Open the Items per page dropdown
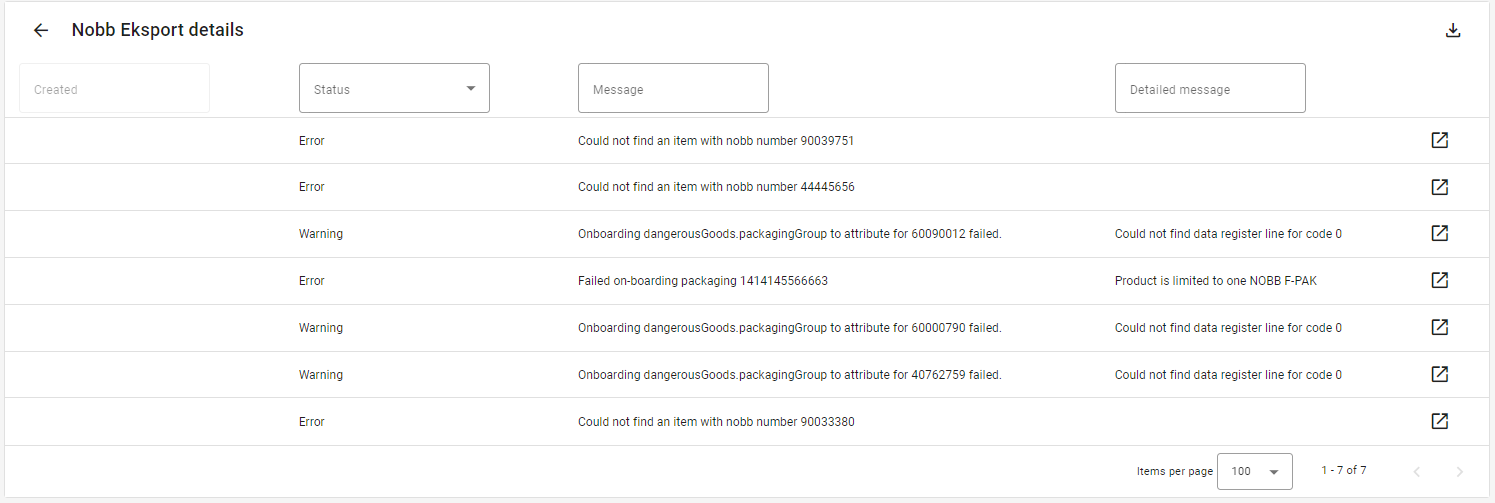The image size is (1495, 503). pos(1255,471)
